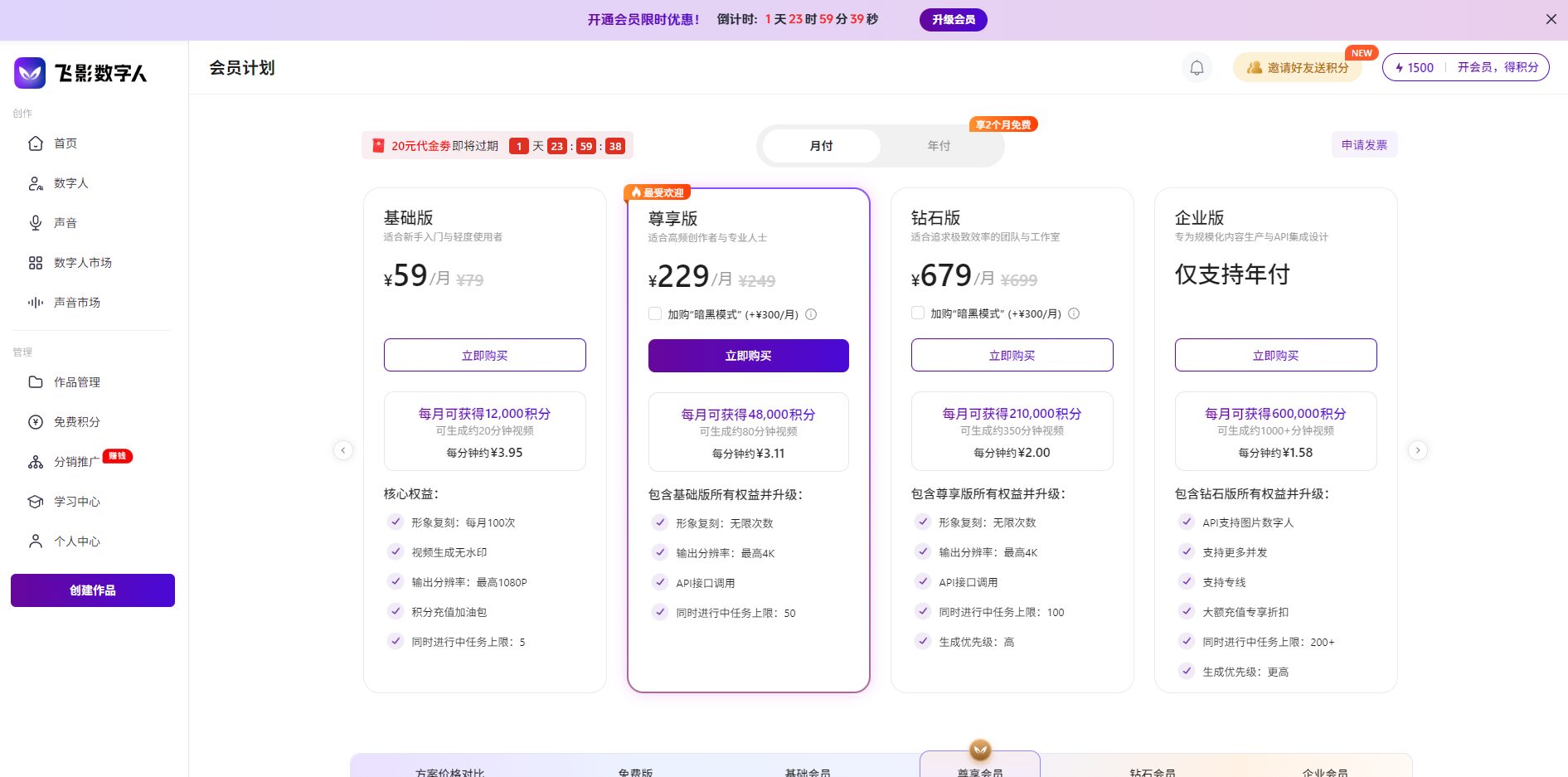Click 立即购买 for 尊享版 plan
Viewport: 1568px width, 777px height.
(748, 356)
